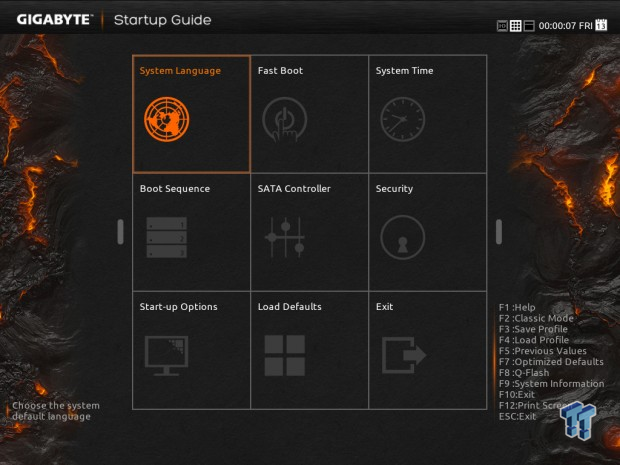Select the Security keyhole icon
This screenshot has width=620, height=465.
(403, 237)
